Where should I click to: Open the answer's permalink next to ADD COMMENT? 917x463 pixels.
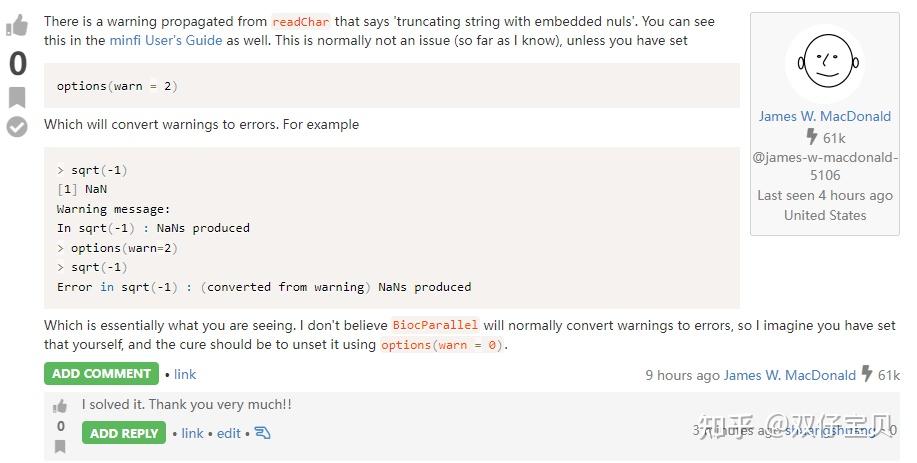pyautogui.click(x=185, y=374)
